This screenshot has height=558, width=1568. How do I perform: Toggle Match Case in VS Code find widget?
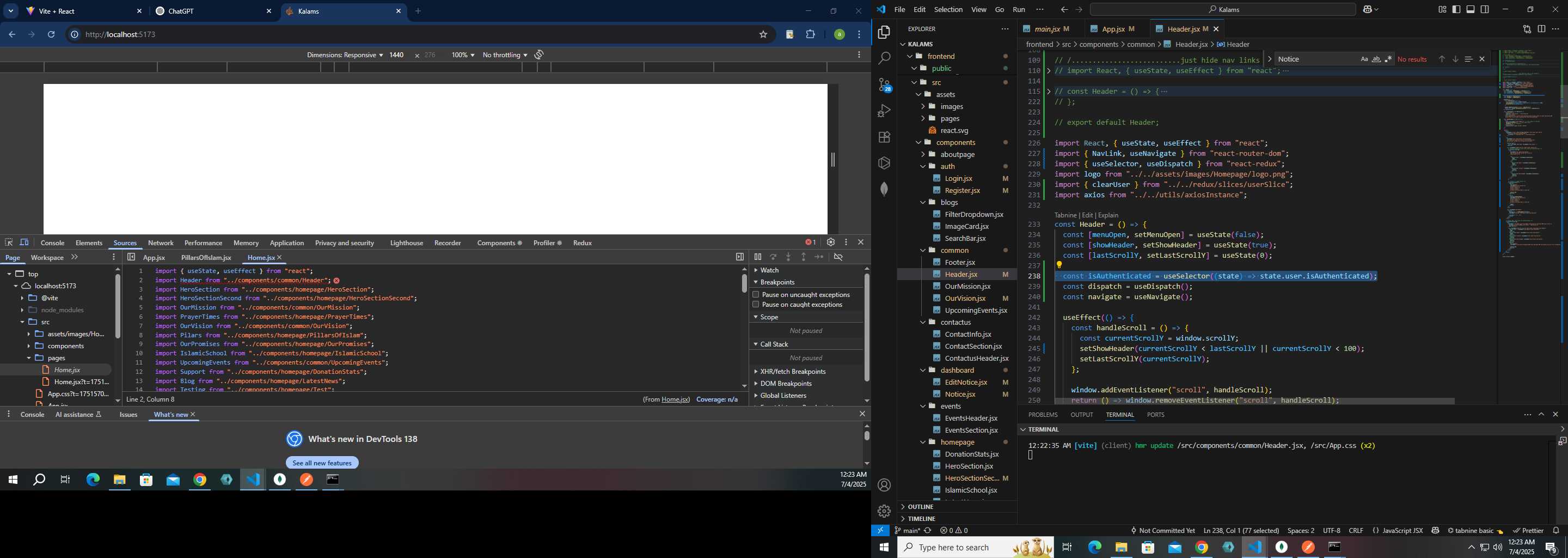[x=1364, y=59]
